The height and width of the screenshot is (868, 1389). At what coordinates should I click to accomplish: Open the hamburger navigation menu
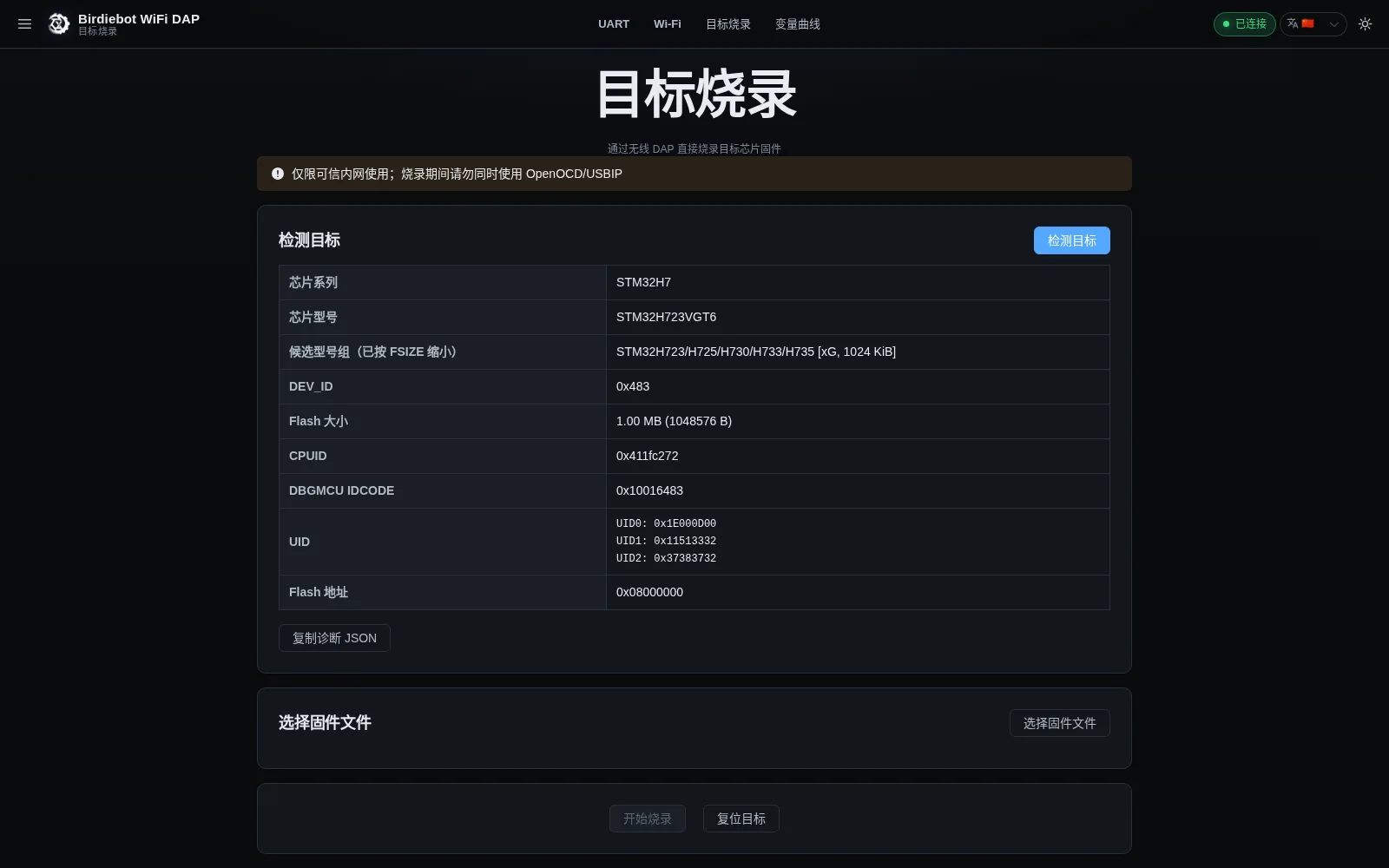pos(24,24)
